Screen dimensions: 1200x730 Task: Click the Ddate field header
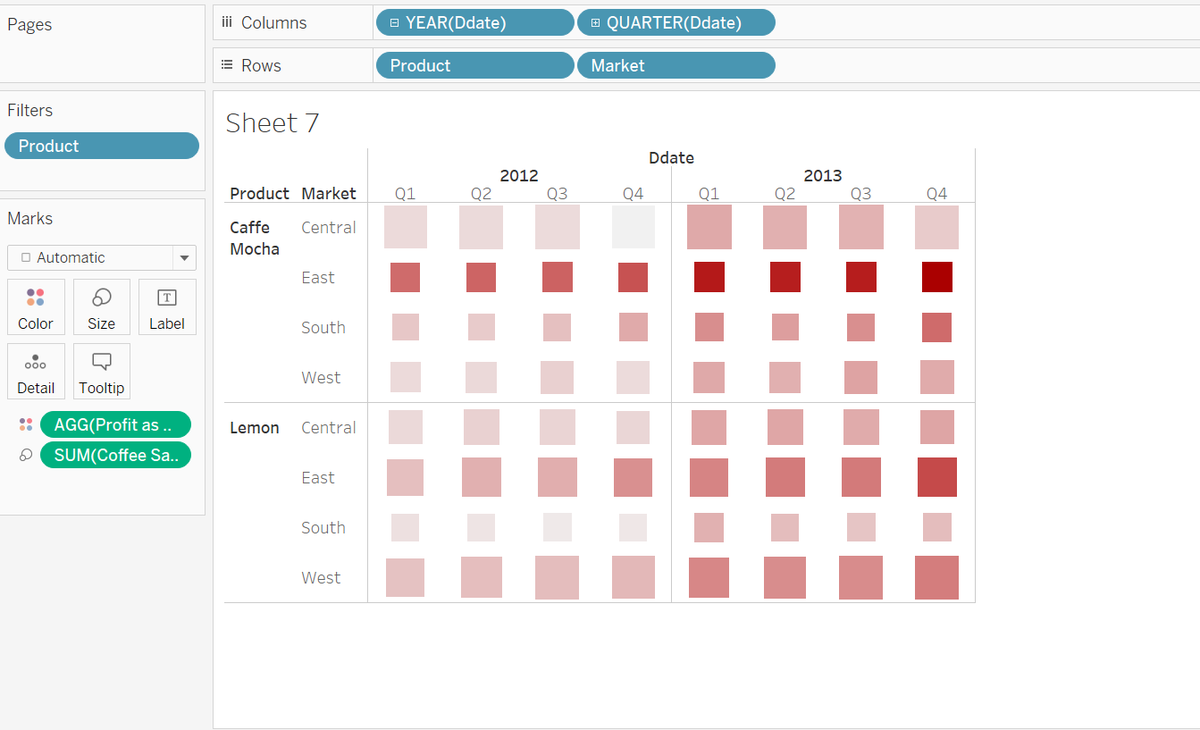pos(671,158)
